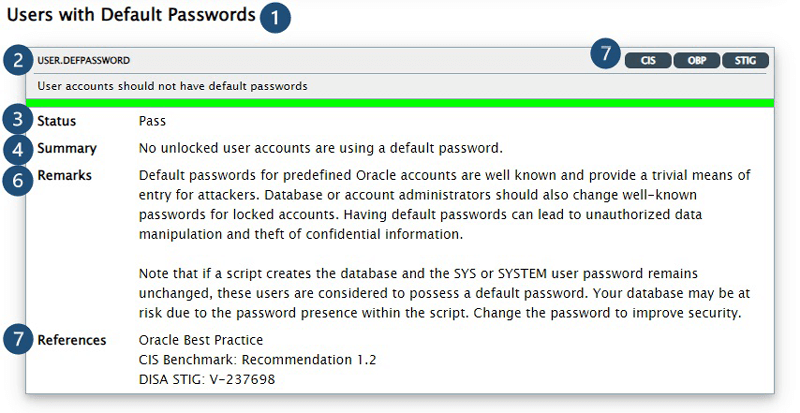Click the number 4 callout by Summary
The width and height of the screenshot is (800, 413).
point(18,149)
